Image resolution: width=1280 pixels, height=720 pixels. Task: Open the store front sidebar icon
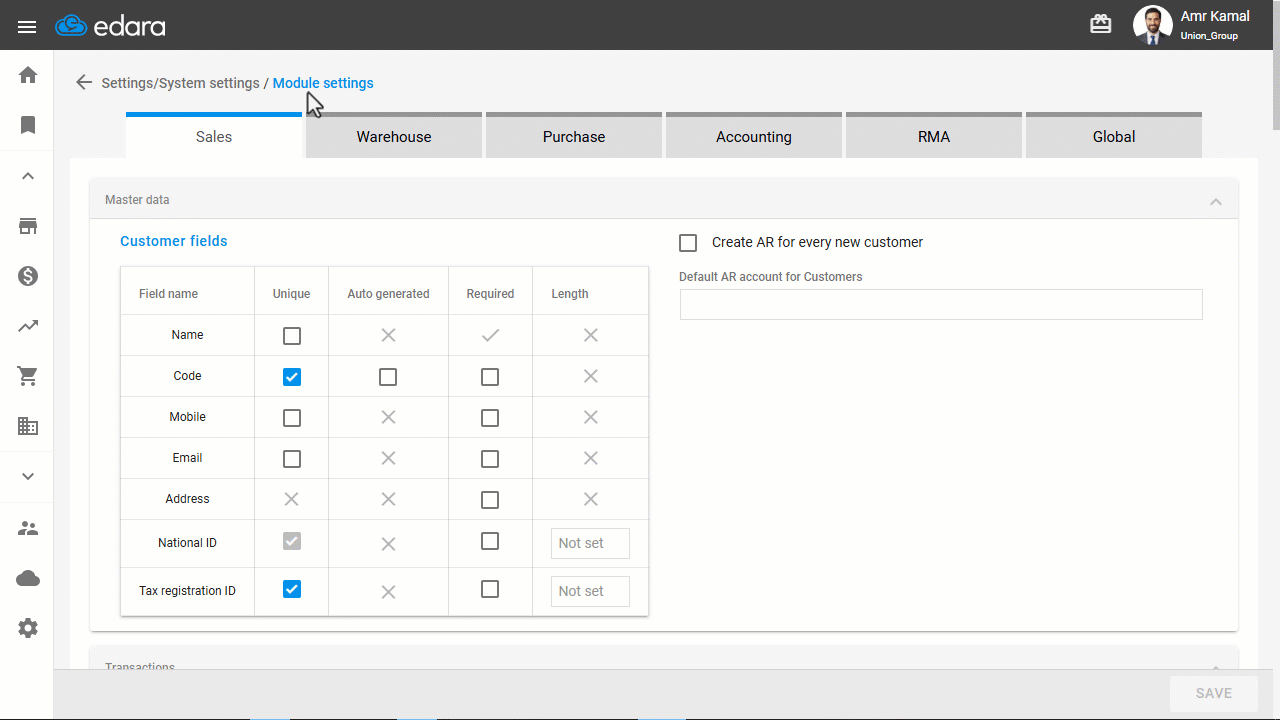pos(28,226)
